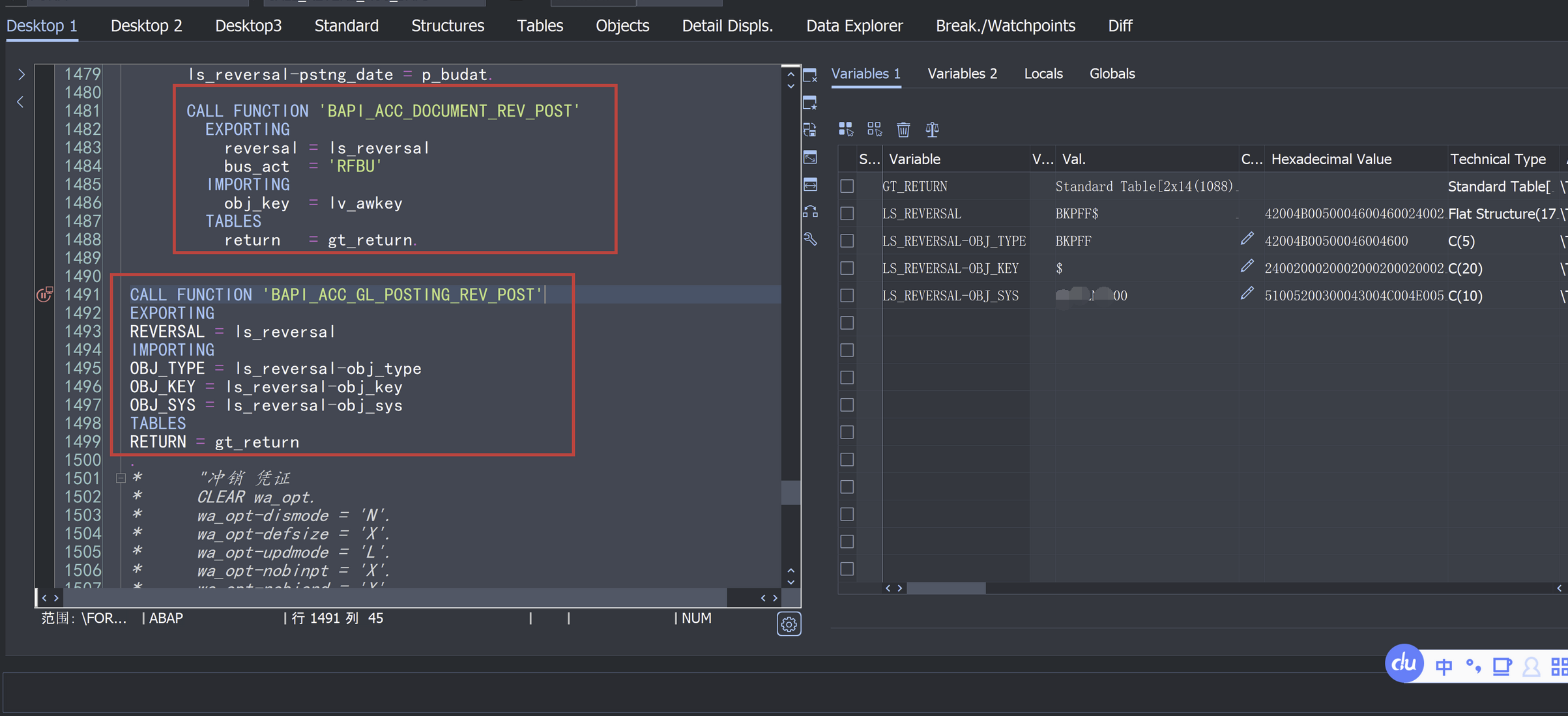The image size is (1568, 716).
Task: Click the full-screen tool window icon
Action: (810, 157)
